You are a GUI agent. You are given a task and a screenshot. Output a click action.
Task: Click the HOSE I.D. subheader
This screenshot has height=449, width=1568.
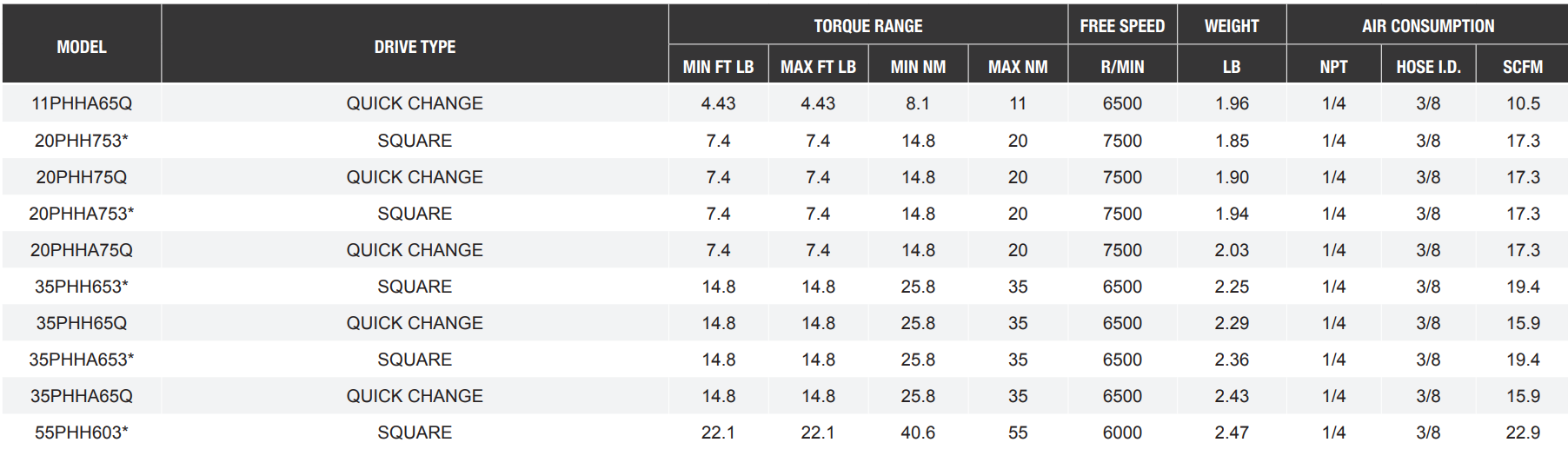click(x=1428, y=67)
